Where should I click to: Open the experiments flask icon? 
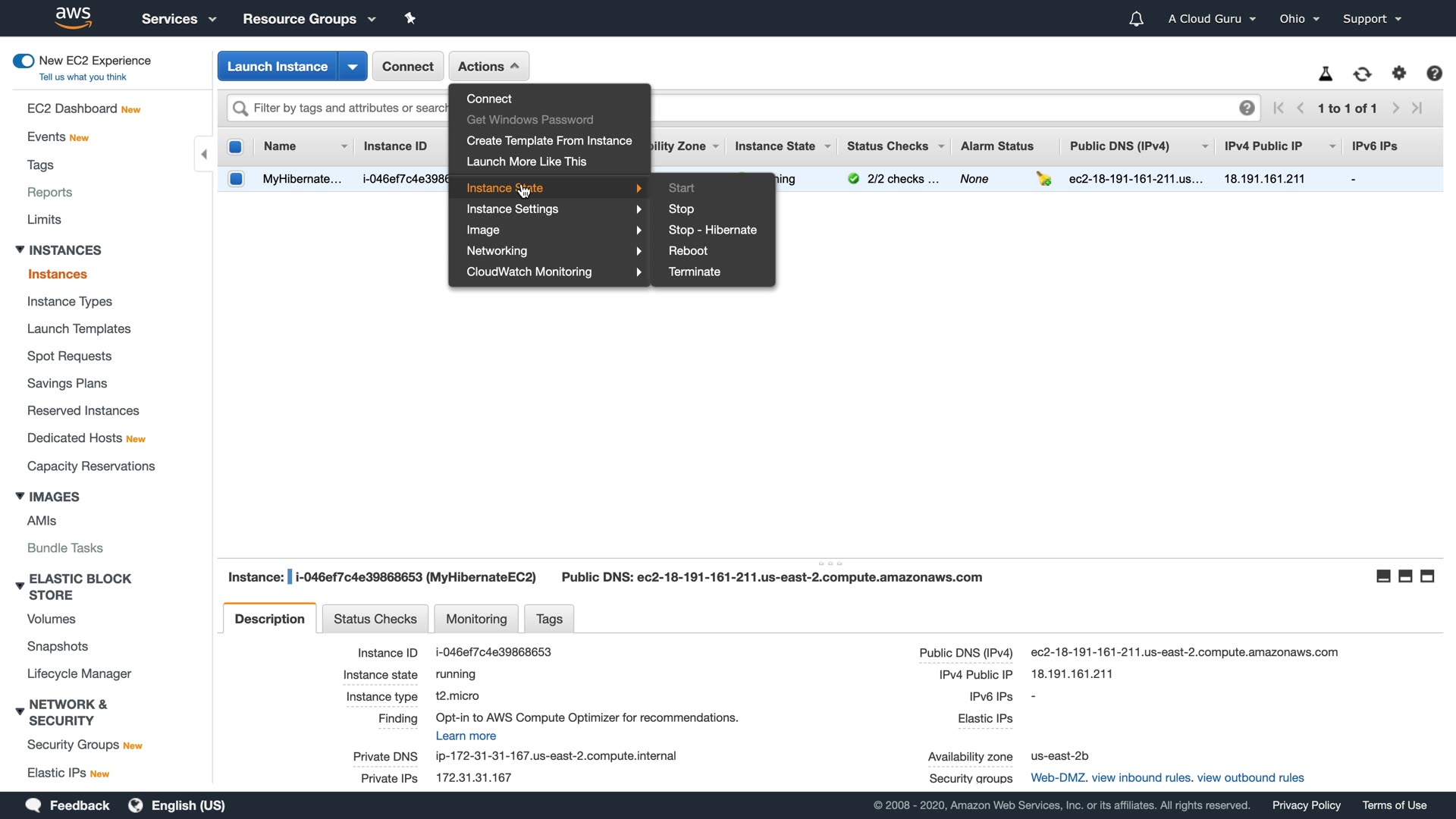pyautogui.click(x=1326, y=74)
